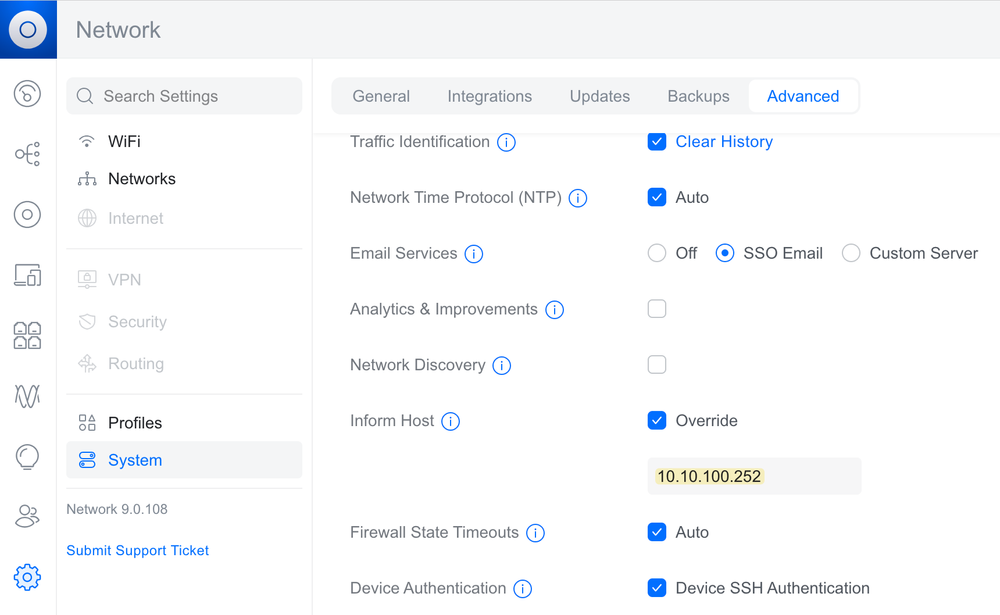Image resolution: width=1000 pixels, height=615 pixels.
Task: Edit the Inform Host IP address field
Action: pyautogui.click(x=754, y=476)
